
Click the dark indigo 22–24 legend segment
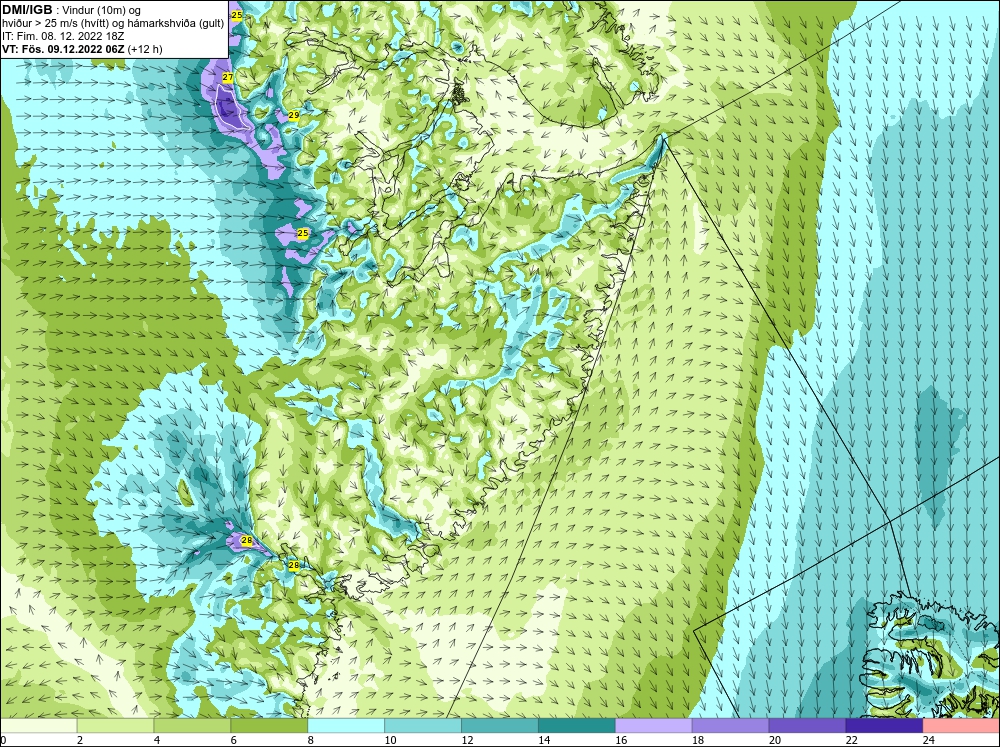[x=885, y=726]
